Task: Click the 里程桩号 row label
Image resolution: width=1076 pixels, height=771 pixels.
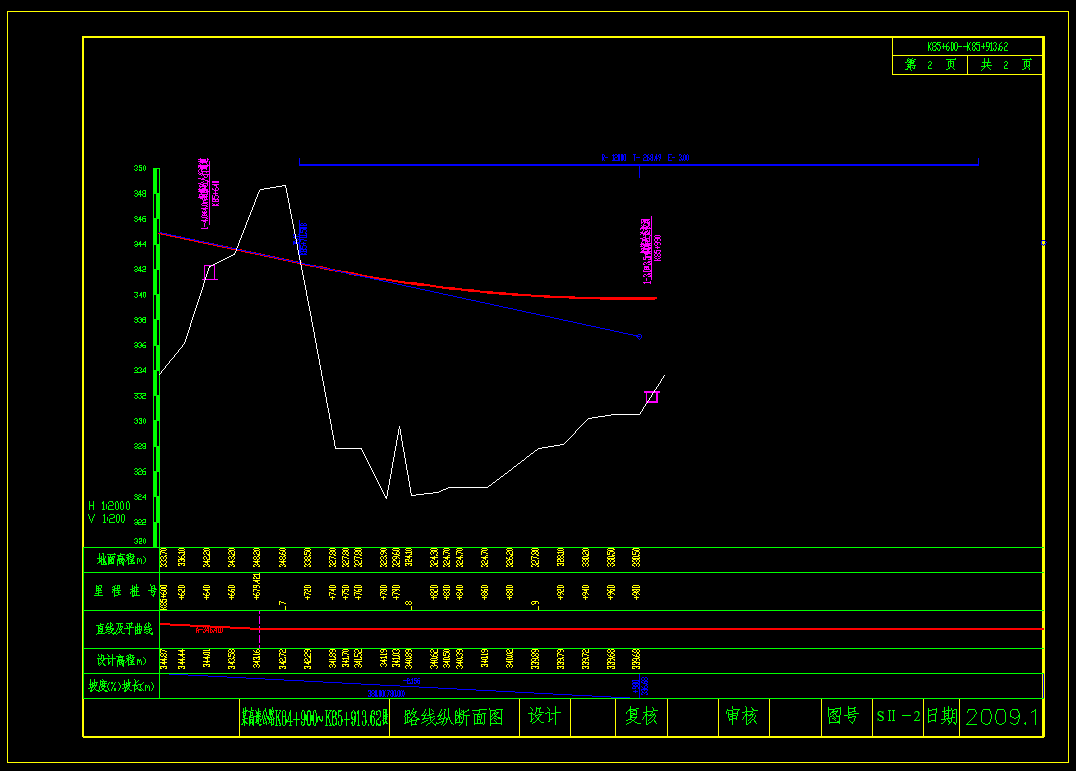Action: (x=121, y=591)
